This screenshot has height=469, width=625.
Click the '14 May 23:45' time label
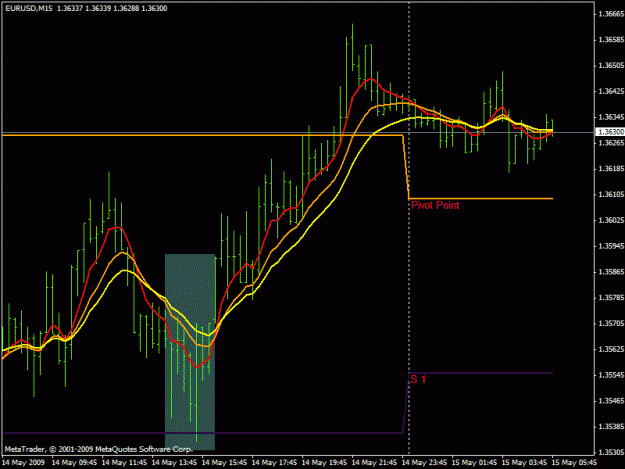(424, 463)
